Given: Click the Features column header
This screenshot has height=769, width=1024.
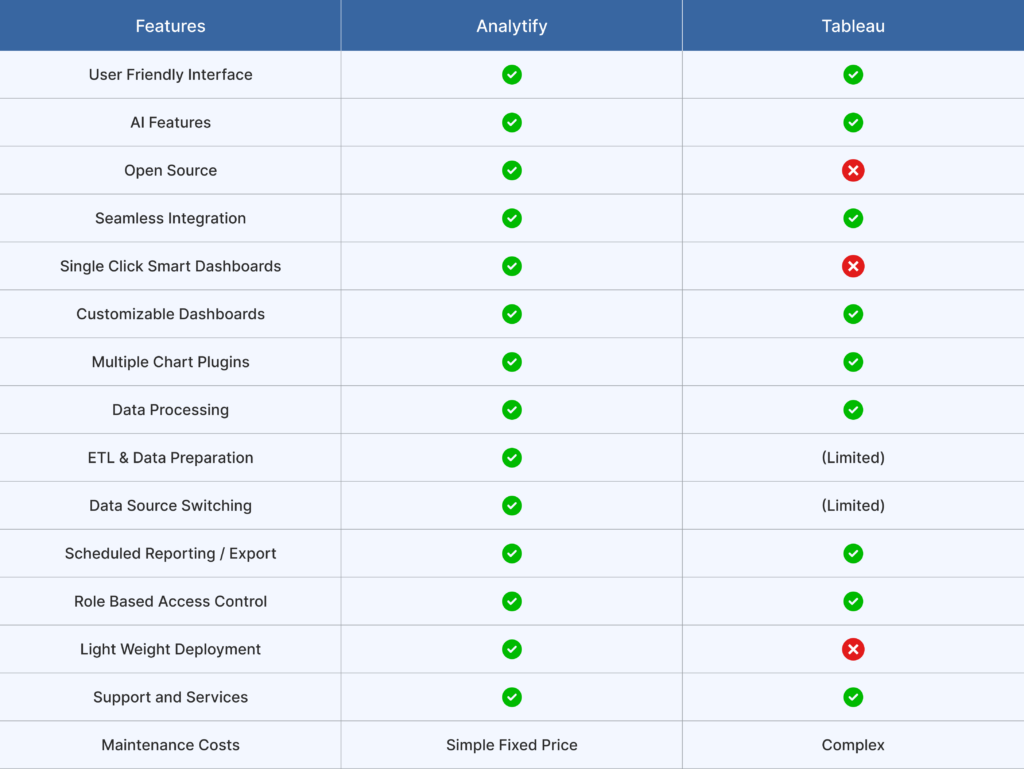Looking at the screenshot, I should pos(170,25).
